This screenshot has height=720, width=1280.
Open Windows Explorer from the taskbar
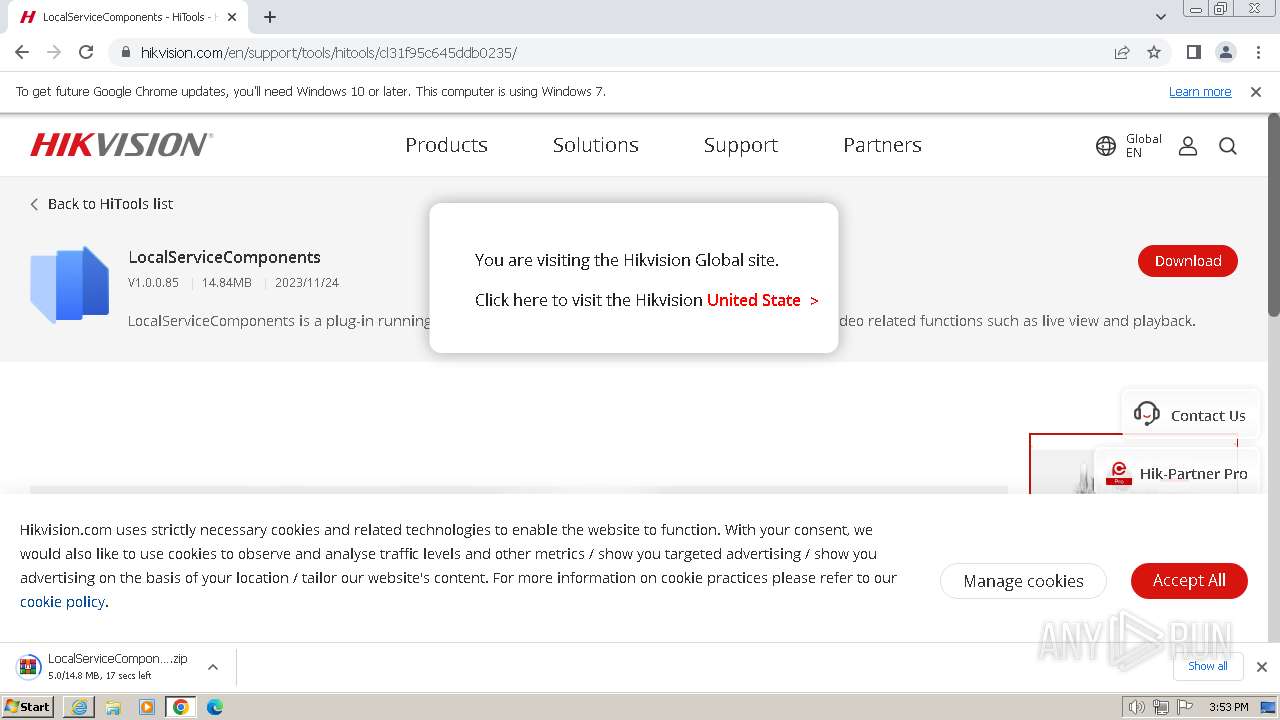point(113,707)
